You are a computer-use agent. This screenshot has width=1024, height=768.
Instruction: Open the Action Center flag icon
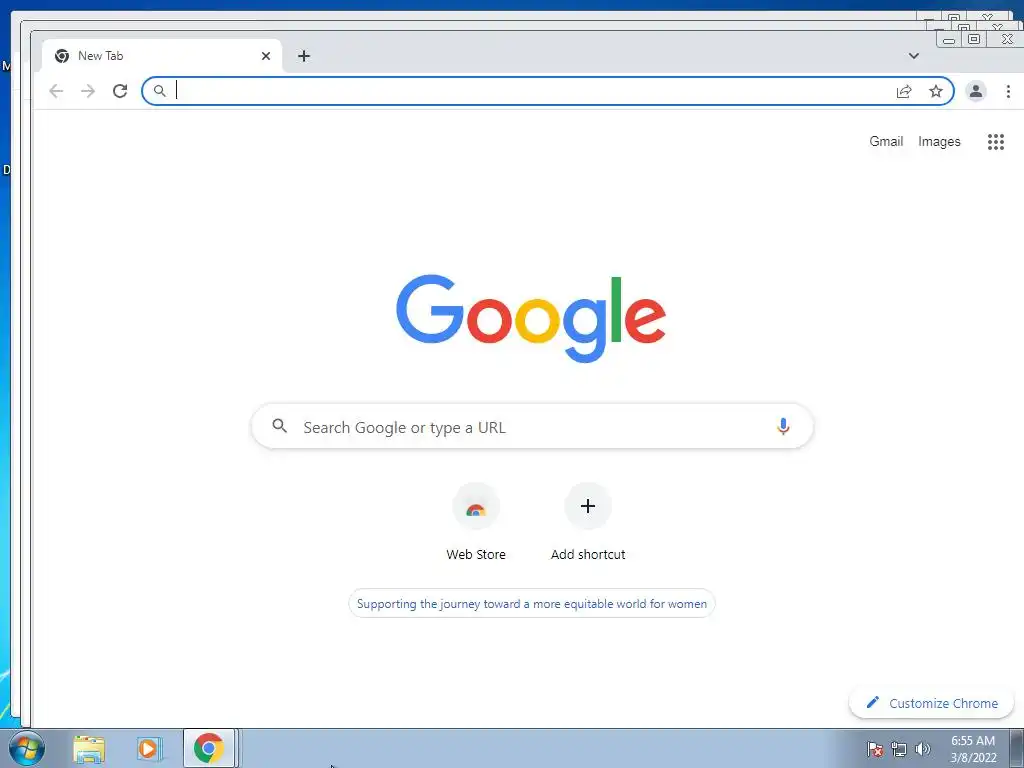point(875,749)
